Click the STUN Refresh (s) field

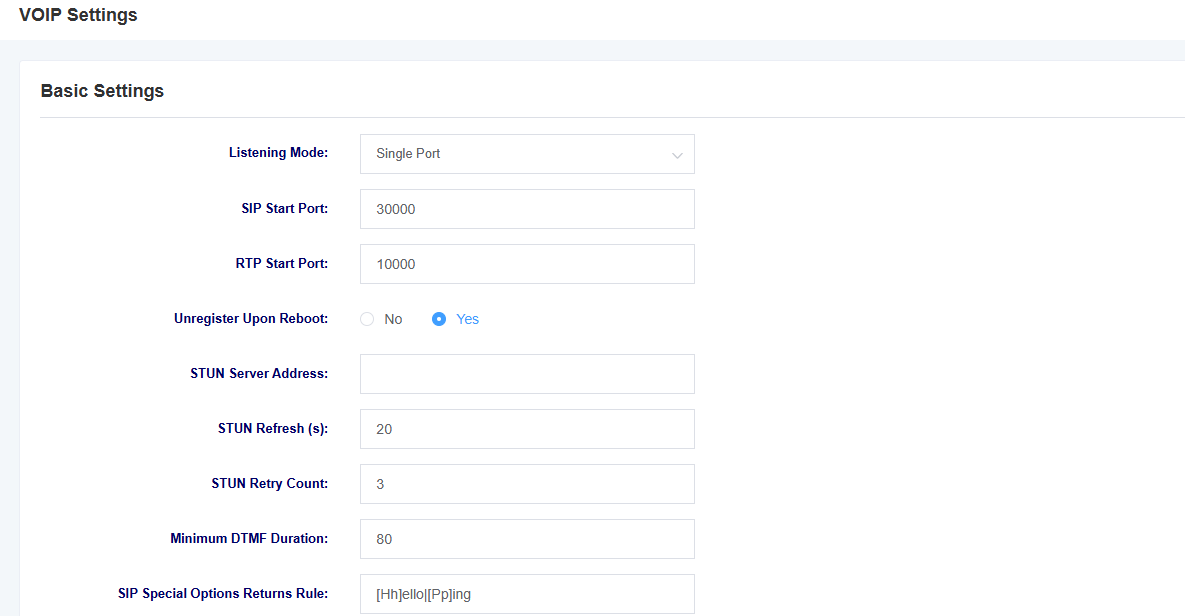tap(527, 429)
